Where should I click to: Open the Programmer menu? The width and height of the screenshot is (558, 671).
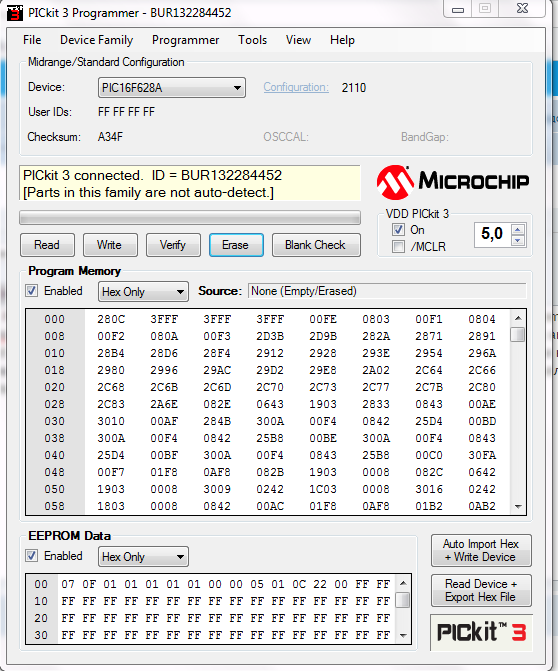185,40
